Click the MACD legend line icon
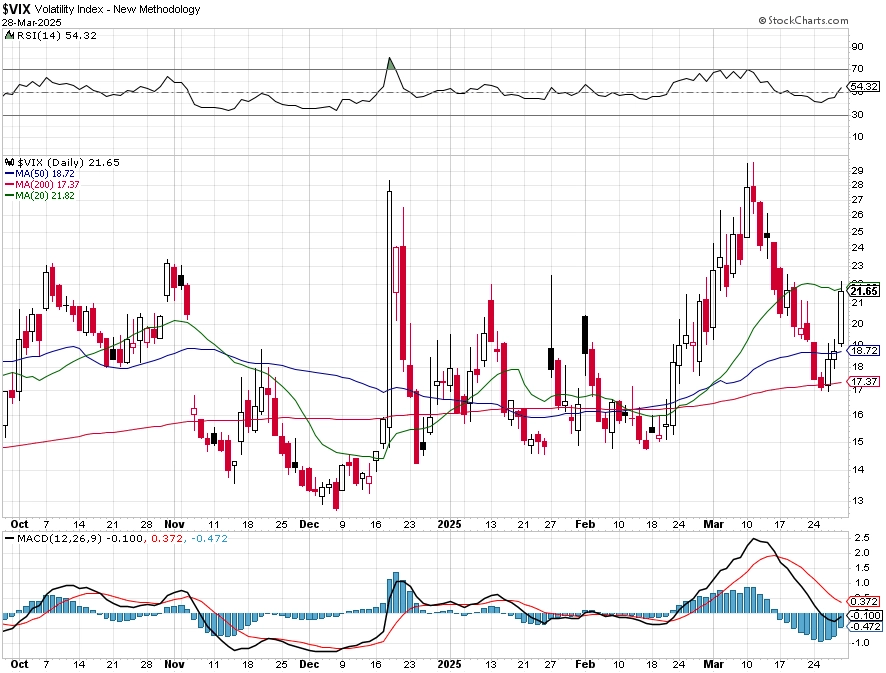This screenshot has height=673, width=886. [x=9, y=539]
